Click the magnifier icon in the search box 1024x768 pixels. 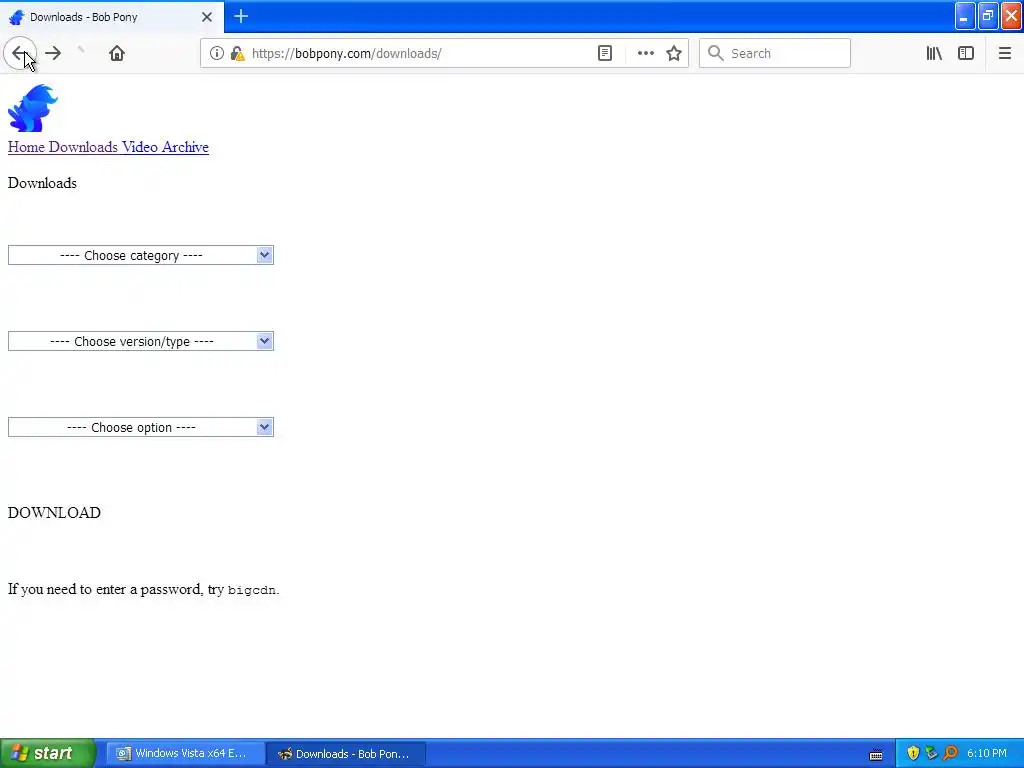716,53
